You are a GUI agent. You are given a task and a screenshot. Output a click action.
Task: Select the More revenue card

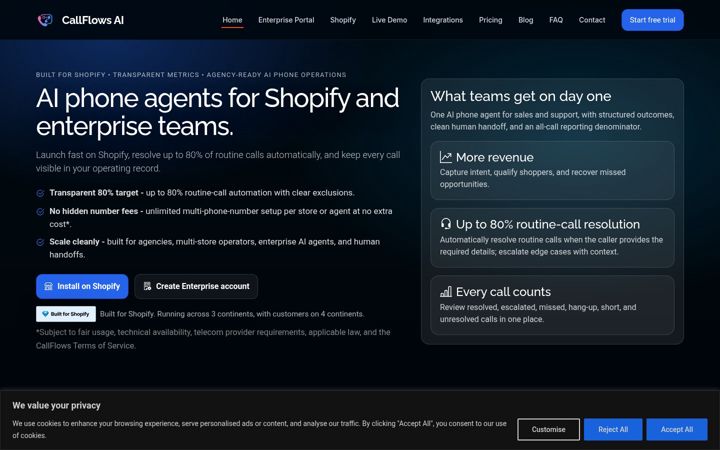(x=552, y=170)
